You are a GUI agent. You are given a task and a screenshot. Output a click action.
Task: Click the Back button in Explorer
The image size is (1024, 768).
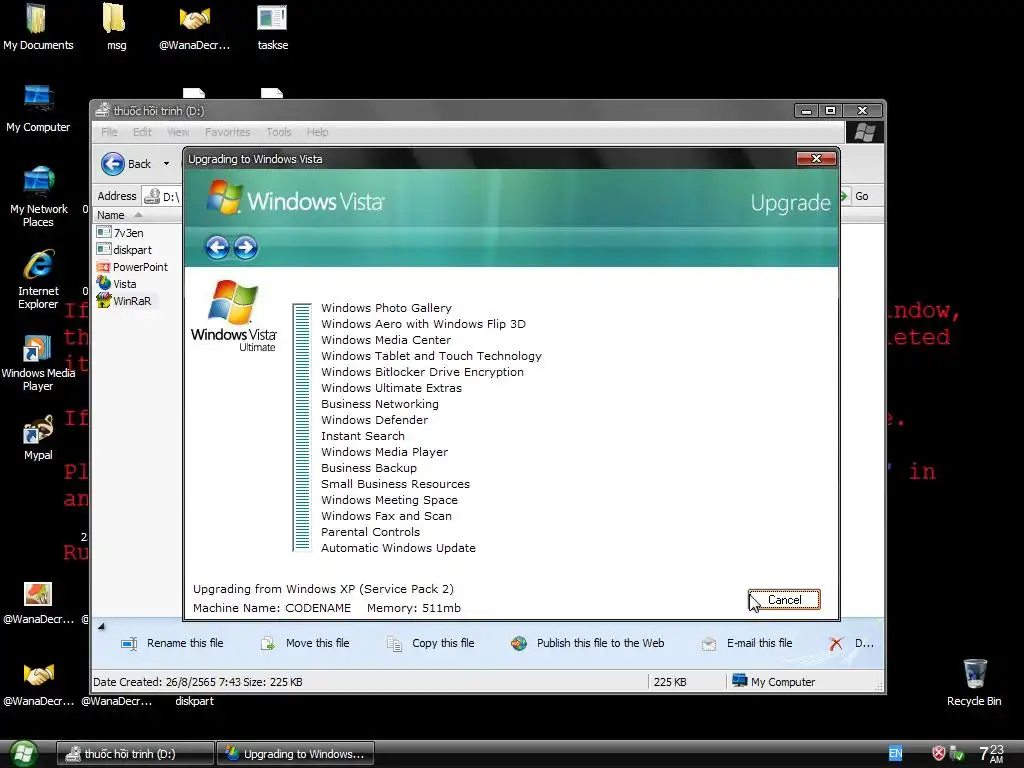[x=127, y=163]
